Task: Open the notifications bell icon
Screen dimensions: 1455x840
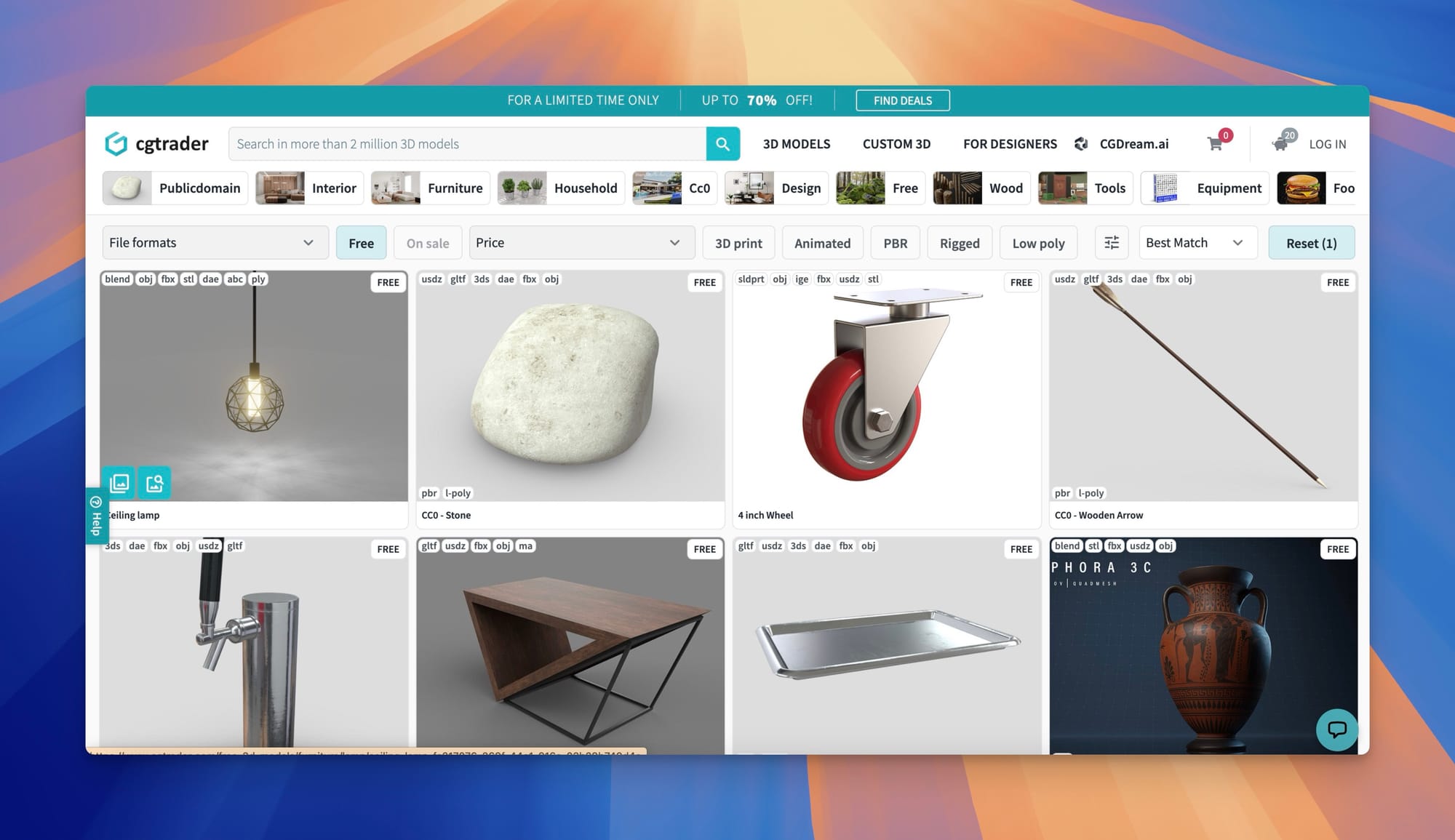Action: coord(1280,143)
